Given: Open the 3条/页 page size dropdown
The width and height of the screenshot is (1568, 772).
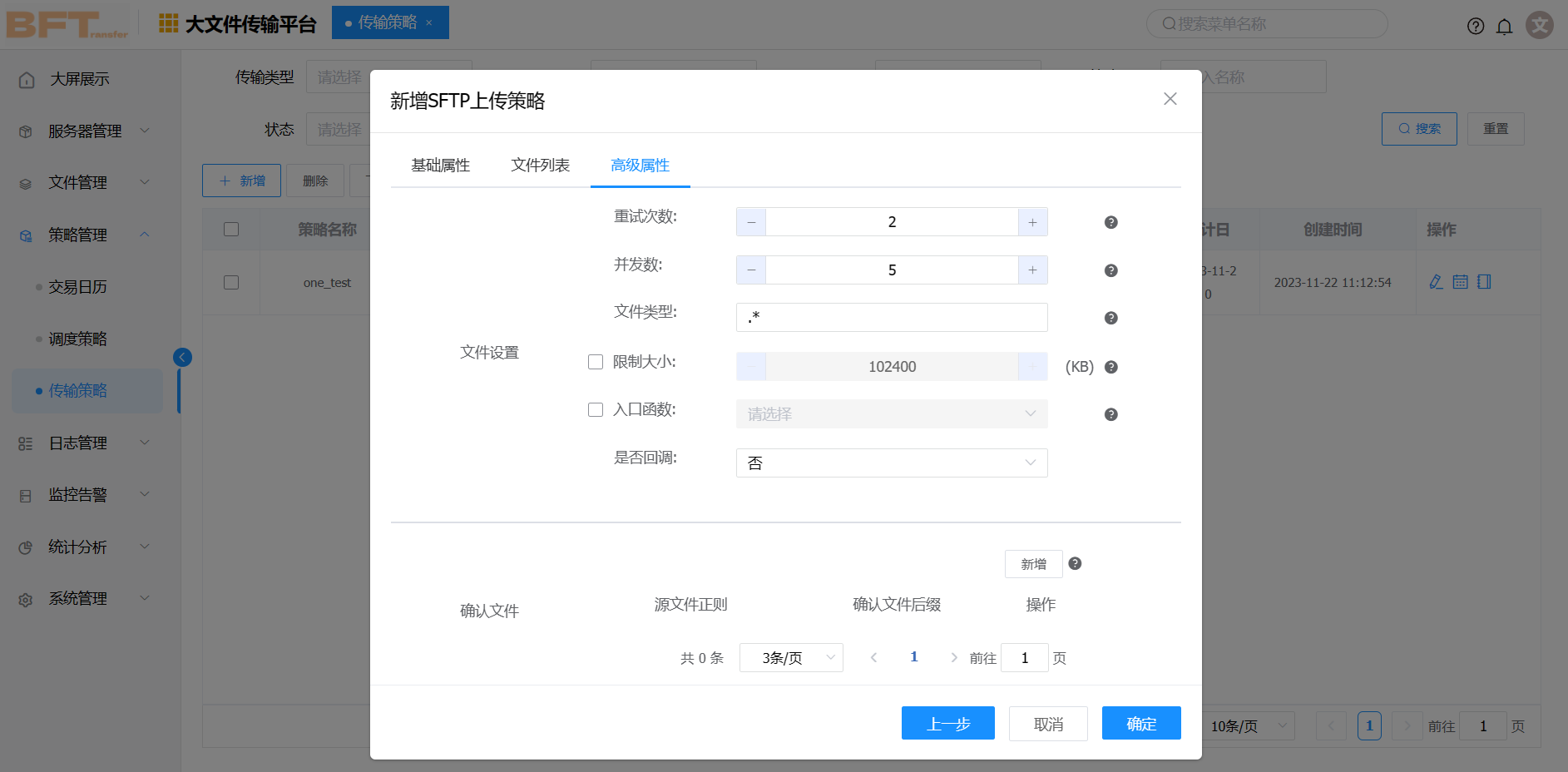Looking at the screenshot, I should [790, 658].
